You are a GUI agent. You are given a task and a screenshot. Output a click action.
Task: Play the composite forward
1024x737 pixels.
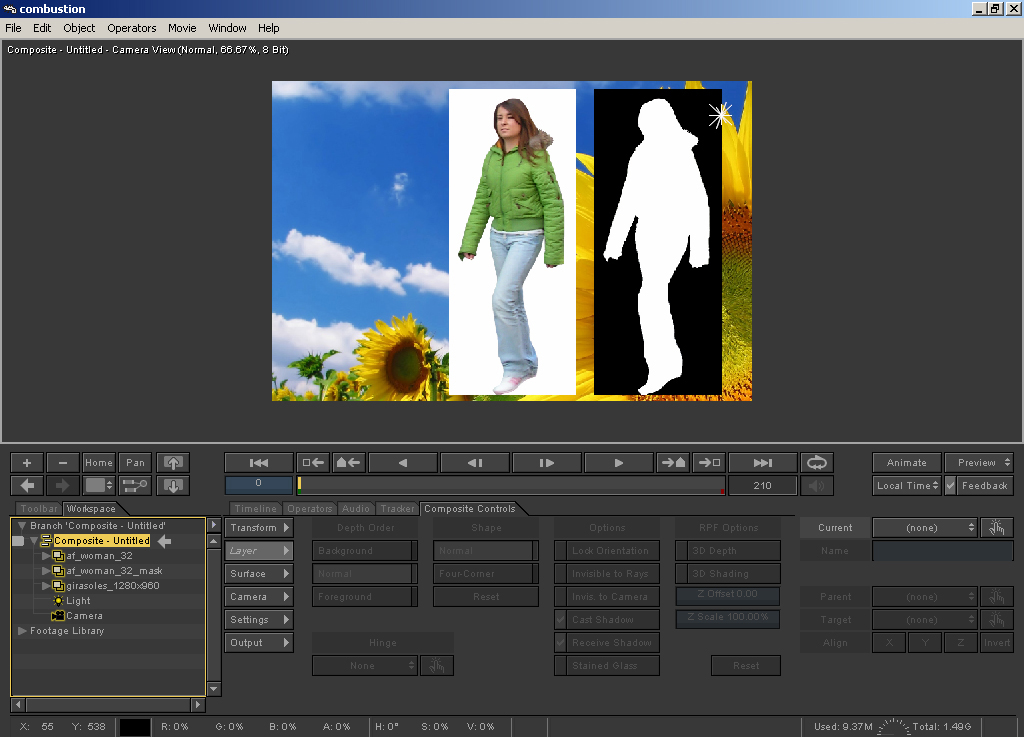click(x=618, y=463)
